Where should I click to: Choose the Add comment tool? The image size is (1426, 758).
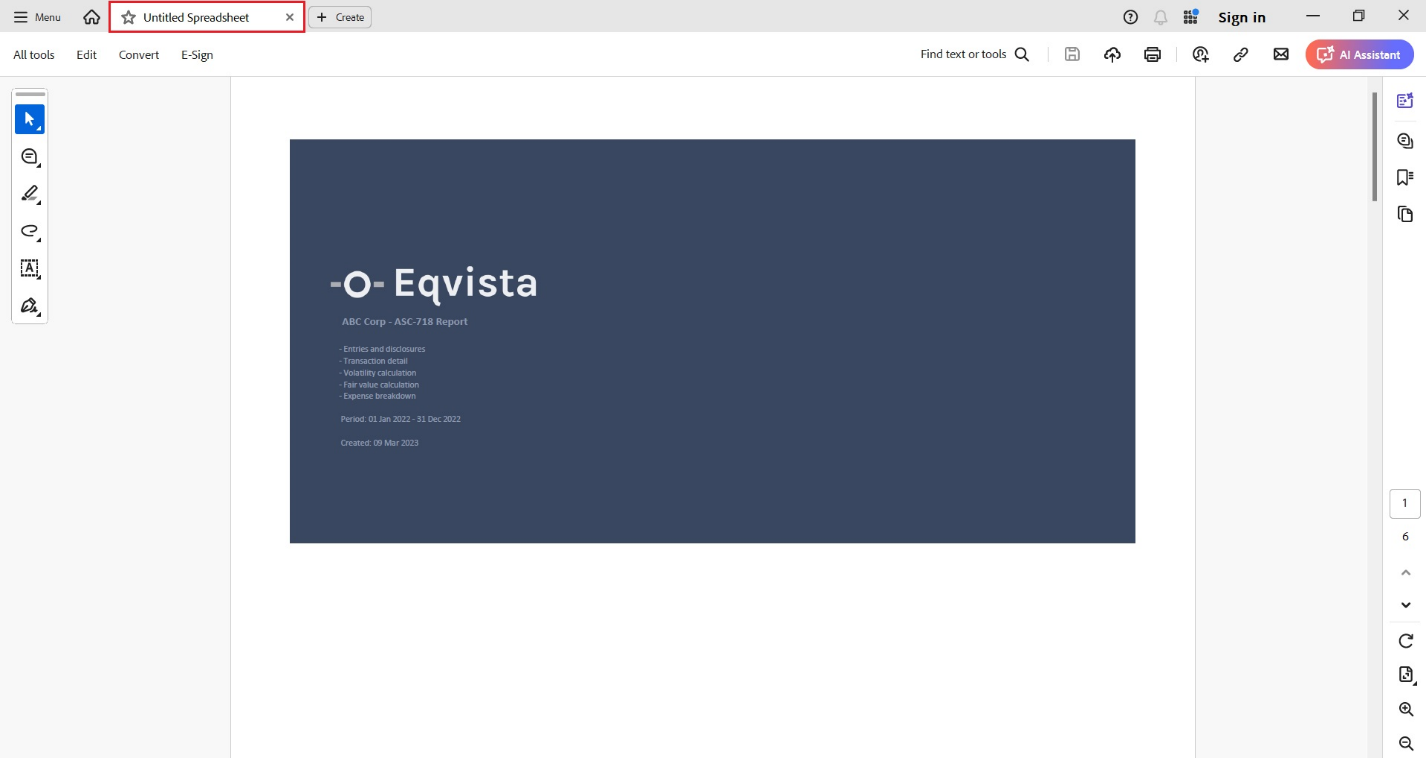[30, 157]
